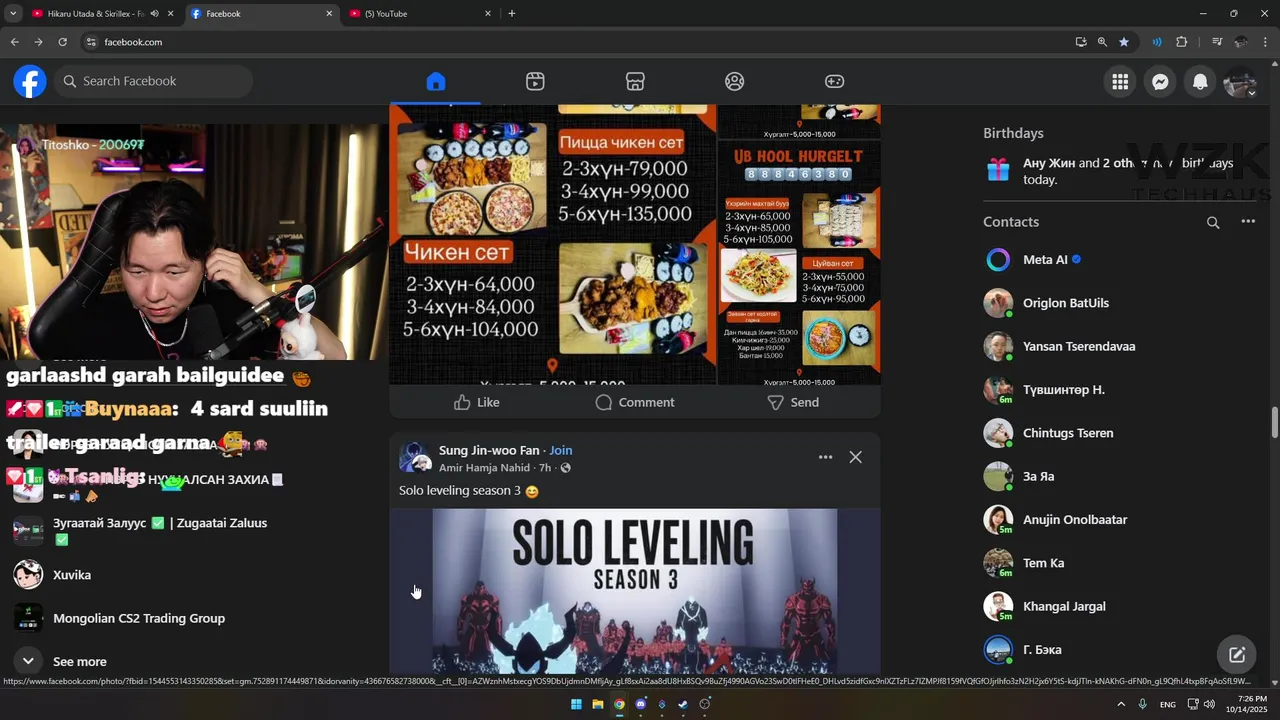Open the Solo Leveling post options menu
Image resolution: width=1280 pixels, height=720 pixels.
[825, 457]
